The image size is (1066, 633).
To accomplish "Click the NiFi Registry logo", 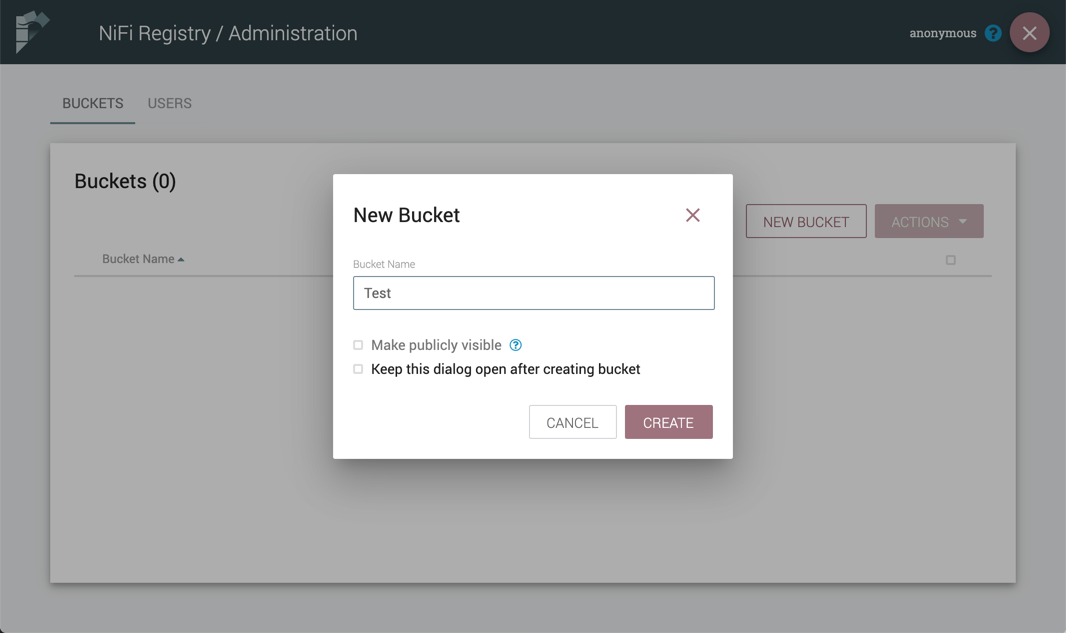I will 32,32.
